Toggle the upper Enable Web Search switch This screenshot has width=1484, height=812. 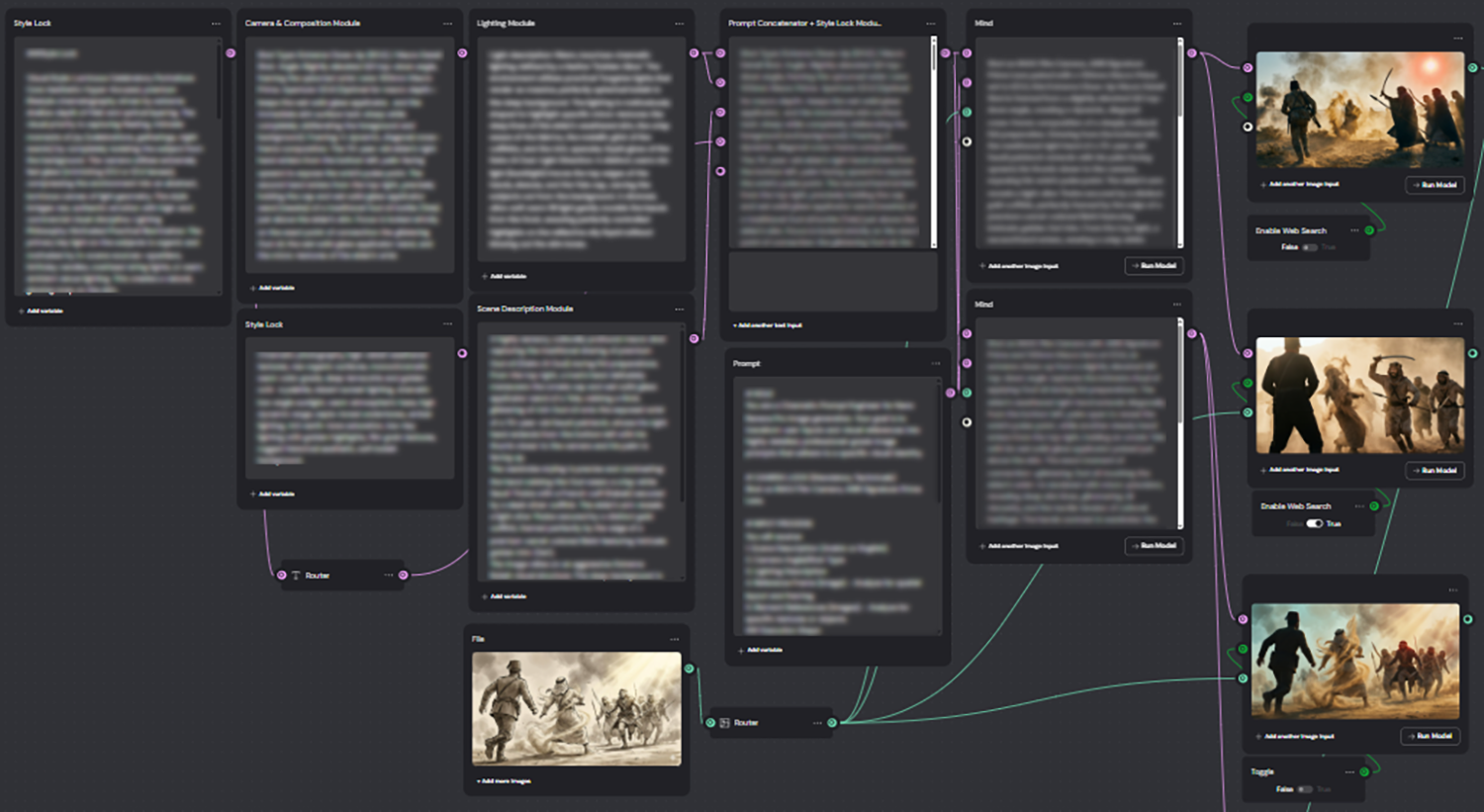[x=1310, y=247]
